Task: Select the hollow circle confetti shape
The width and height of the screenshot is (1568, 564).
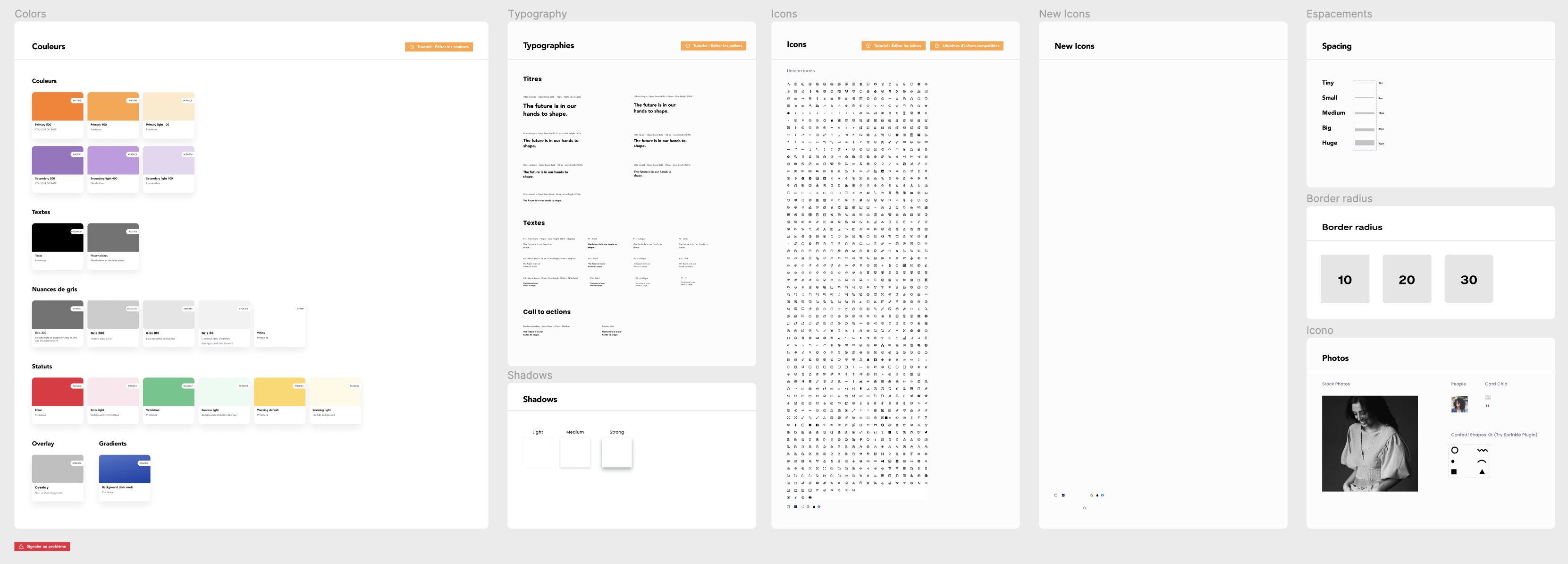Action: coord(1454,450)
